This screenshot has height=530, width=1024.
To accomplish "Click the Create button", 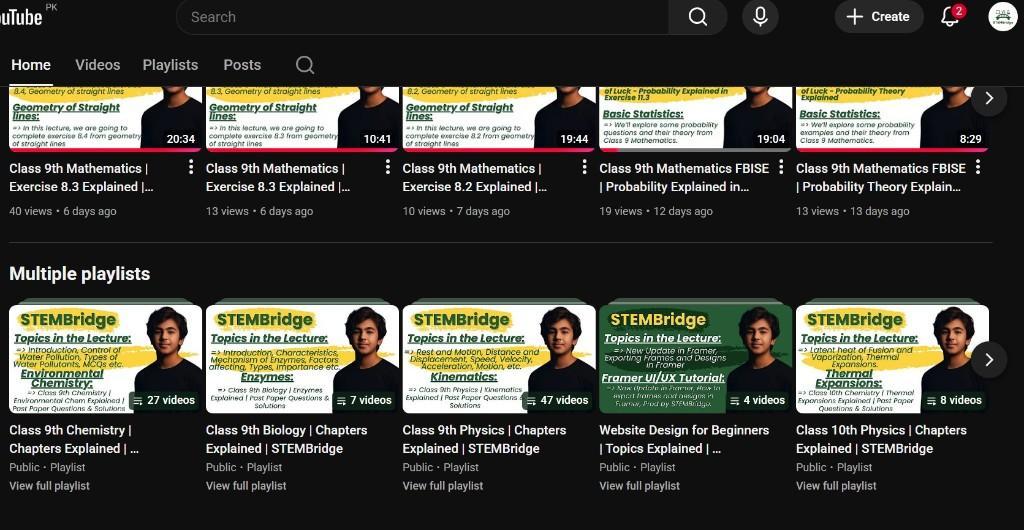I will (878, 17).
